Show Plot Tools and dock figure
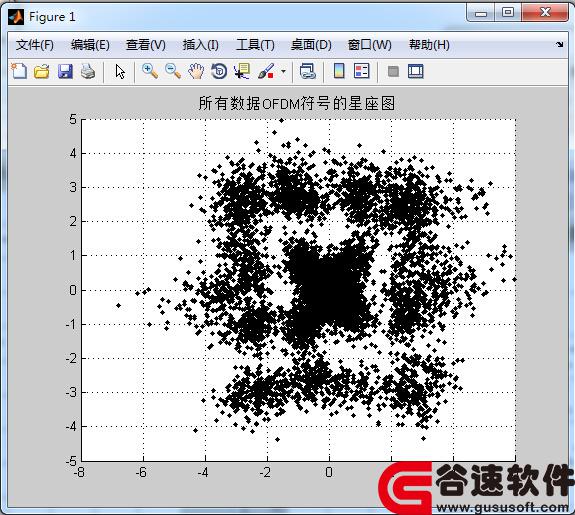Image resolution: width=575 pixels, height=515 pixels. tap(415, 71)
